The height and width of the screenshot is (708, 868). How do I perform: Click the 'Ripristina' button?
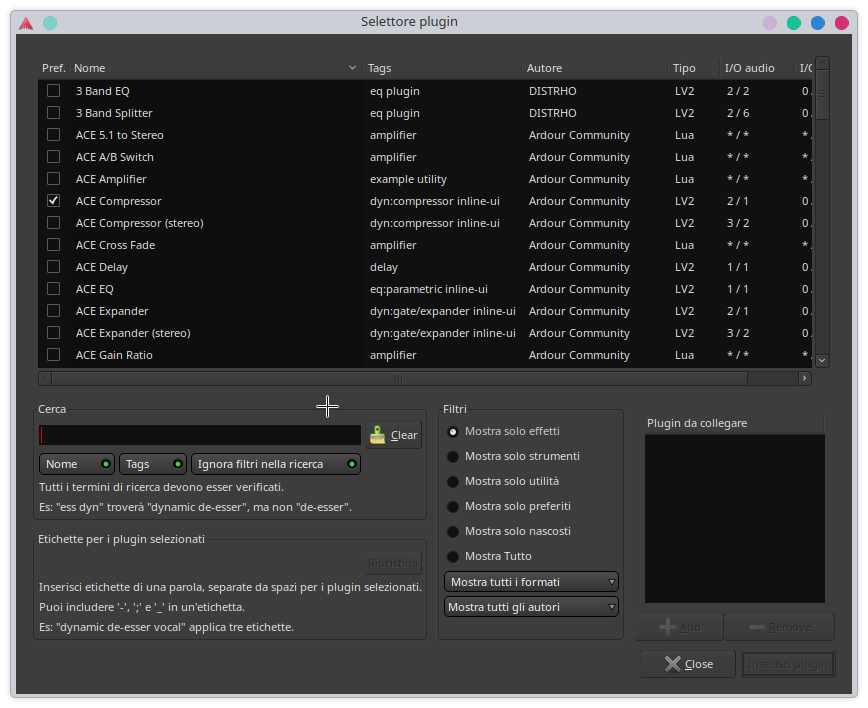[x=392, y=562]
